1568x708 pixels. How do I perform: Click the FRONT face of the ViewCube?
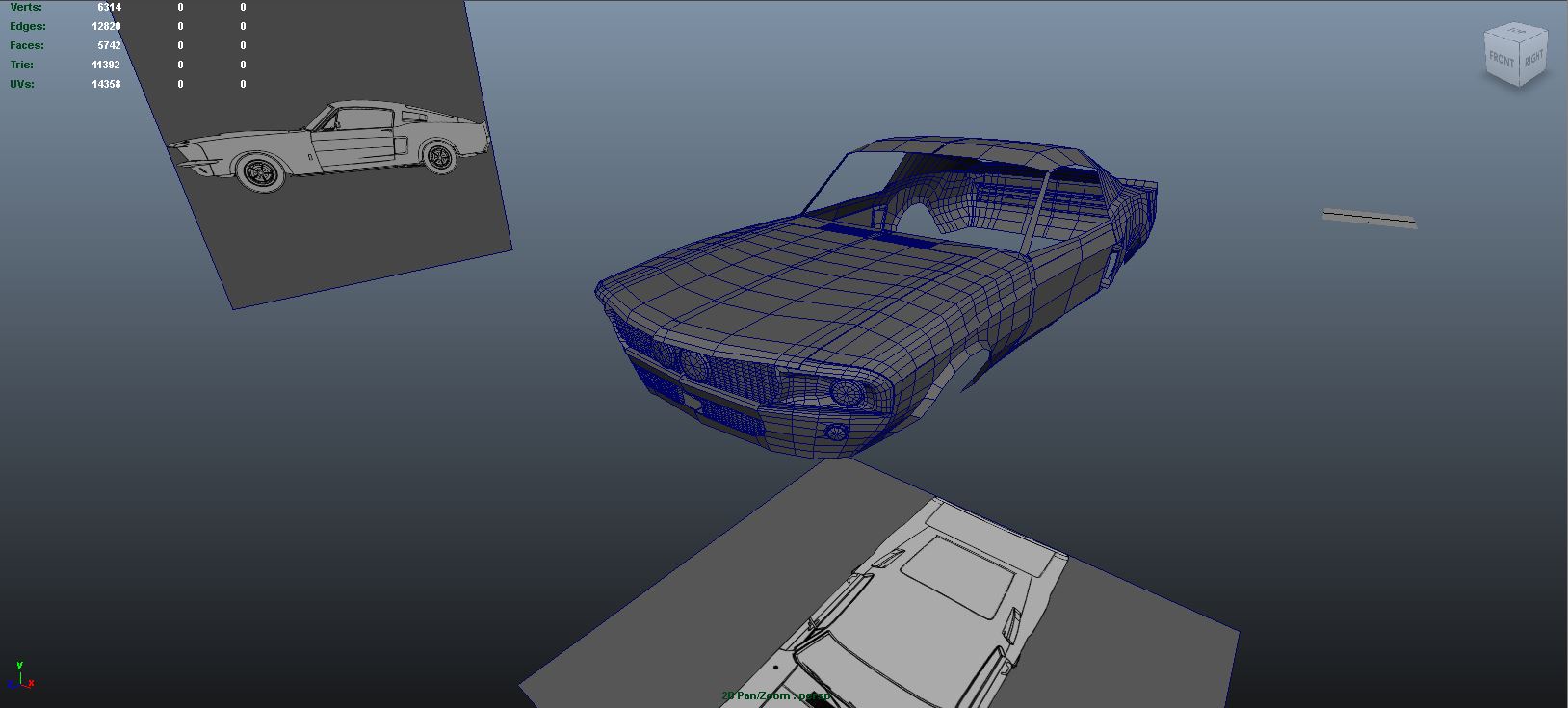coord(1502,60)
